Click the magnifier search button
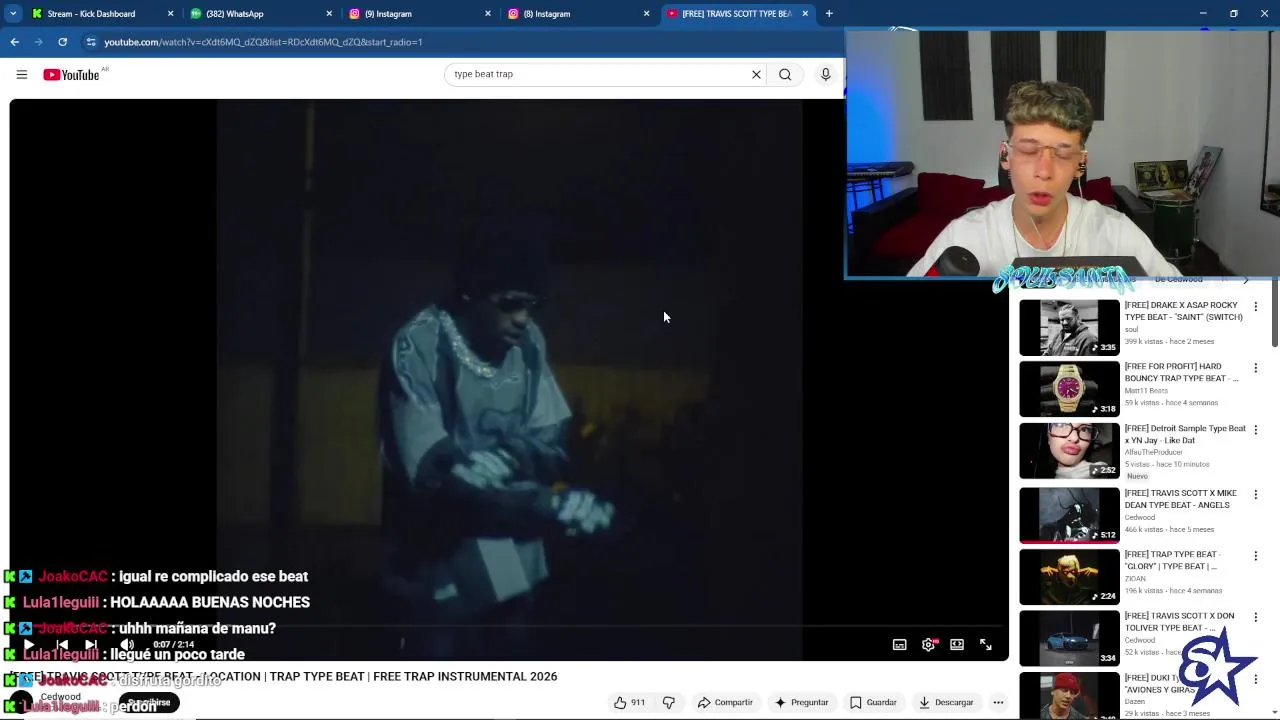This screenshot has width=1280, height=720. (785, 74)
